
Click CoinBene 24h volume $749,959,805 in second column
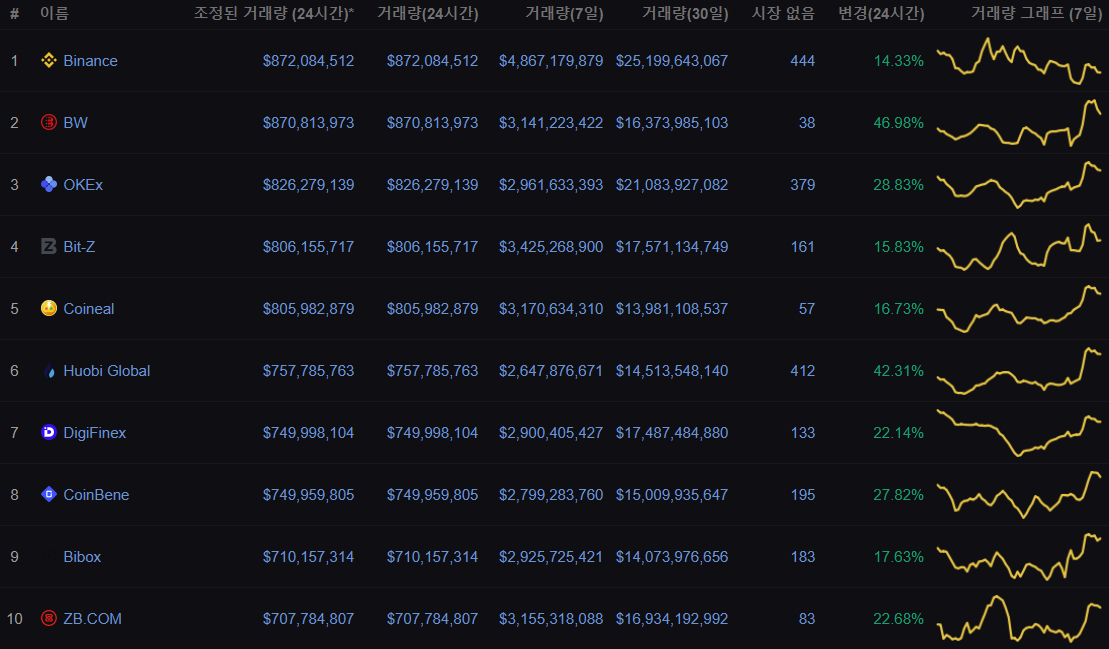[x=432, y=495]
